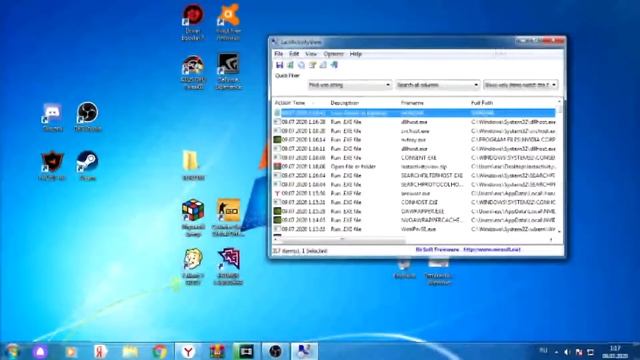
Task: Select the purple RG desktop shortcut
Action: (x=228, y=266)
